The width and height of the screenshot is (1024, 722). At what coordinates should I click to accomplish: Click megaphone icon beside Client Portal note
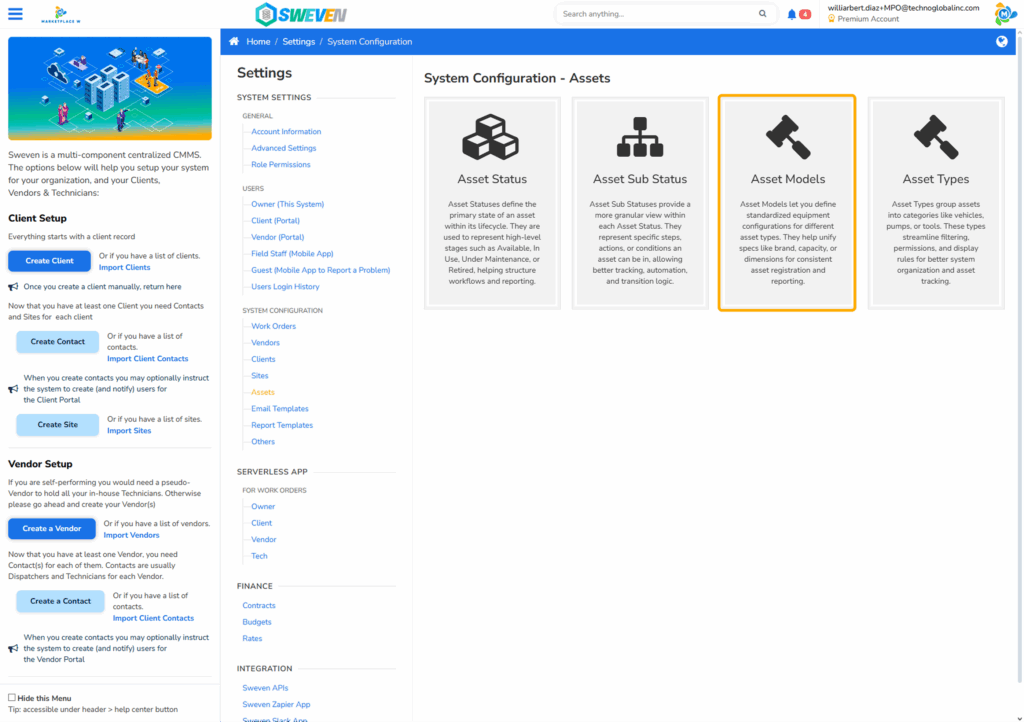point(13,389)
